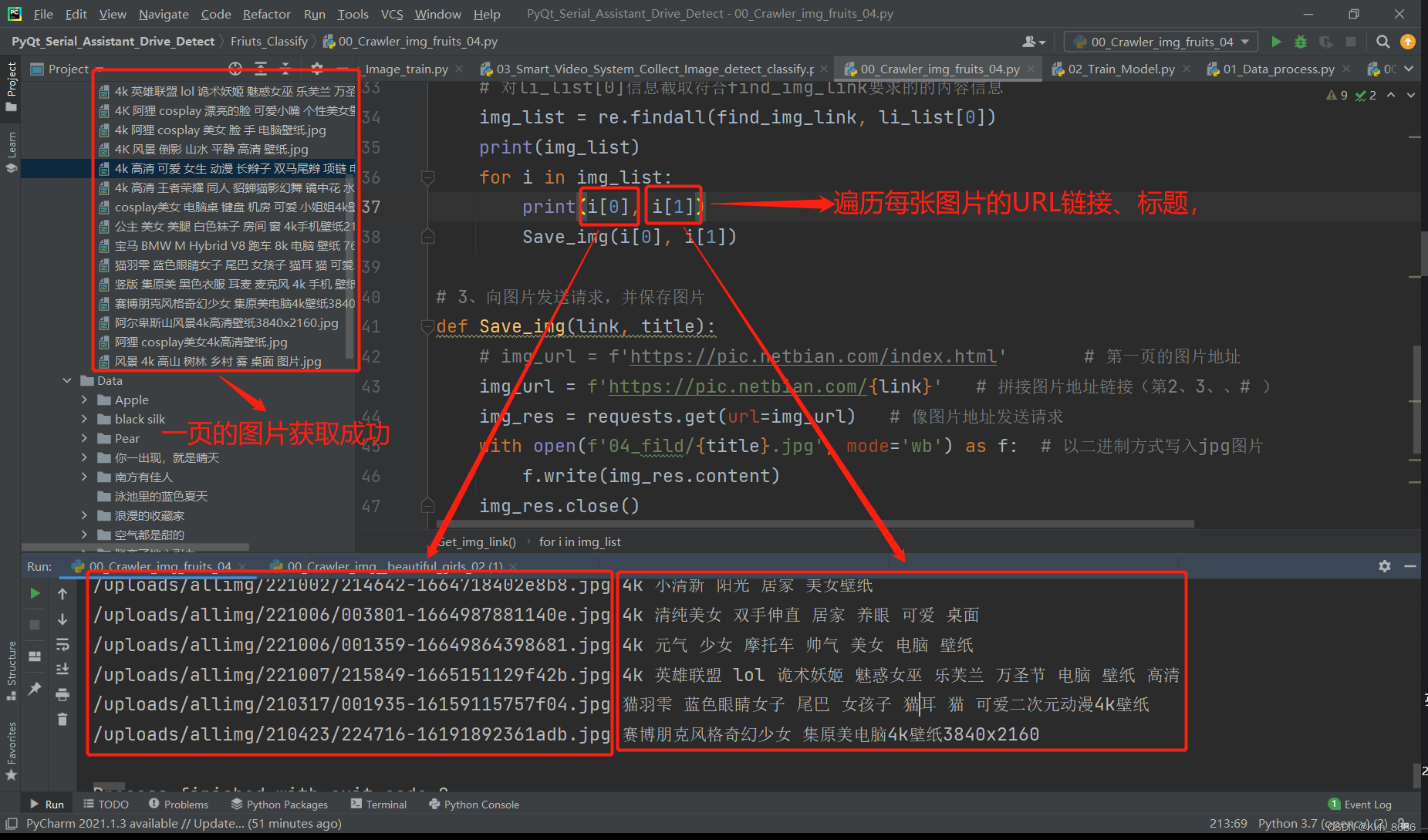
Task: Expand the Pear folder
Action: point(84,438)
